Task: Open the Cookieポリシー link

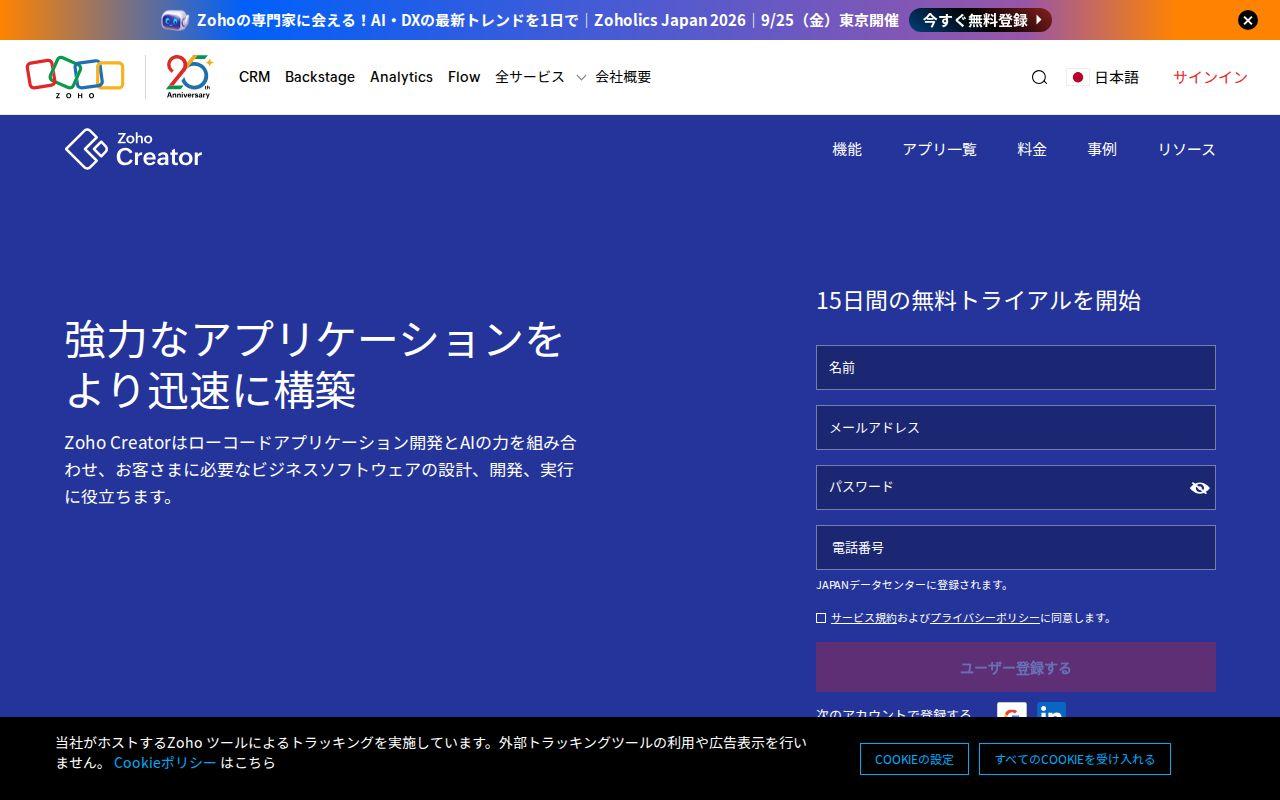Action: click(x=165, y=762)
